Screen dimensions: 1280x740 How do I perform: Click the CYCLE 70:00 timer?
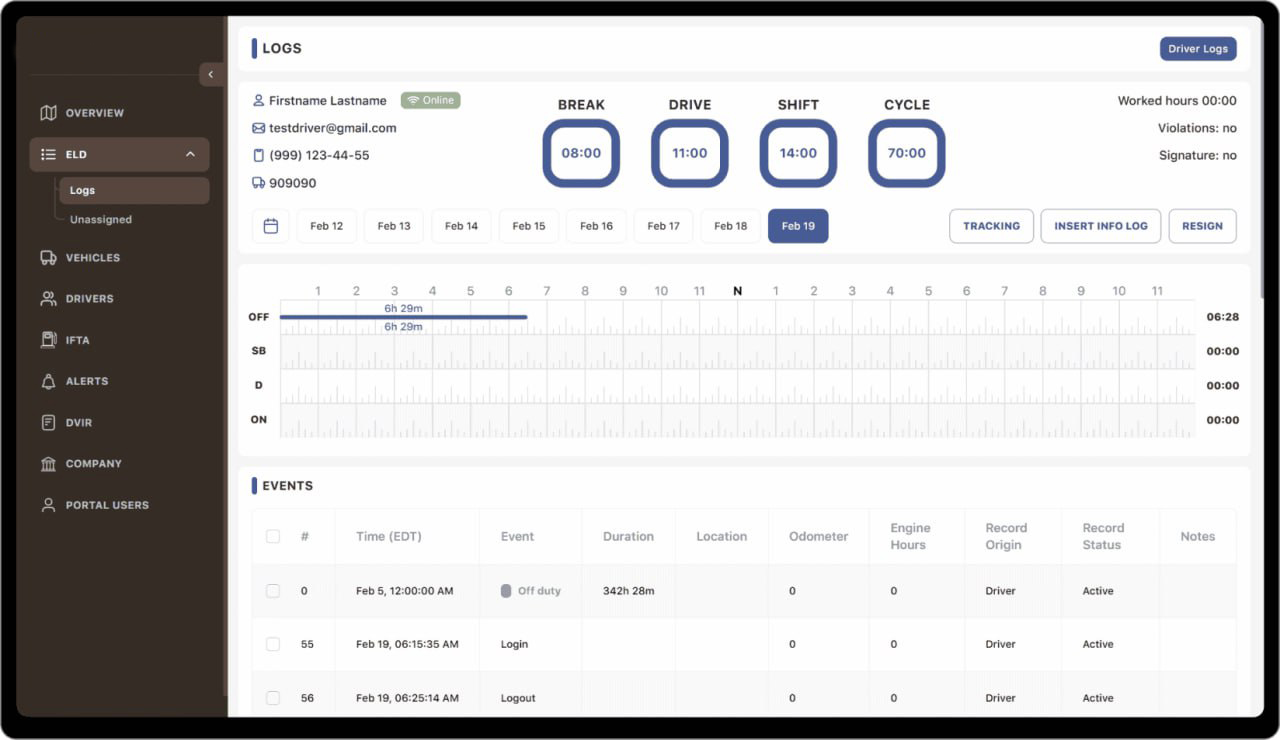coord(907,153)
